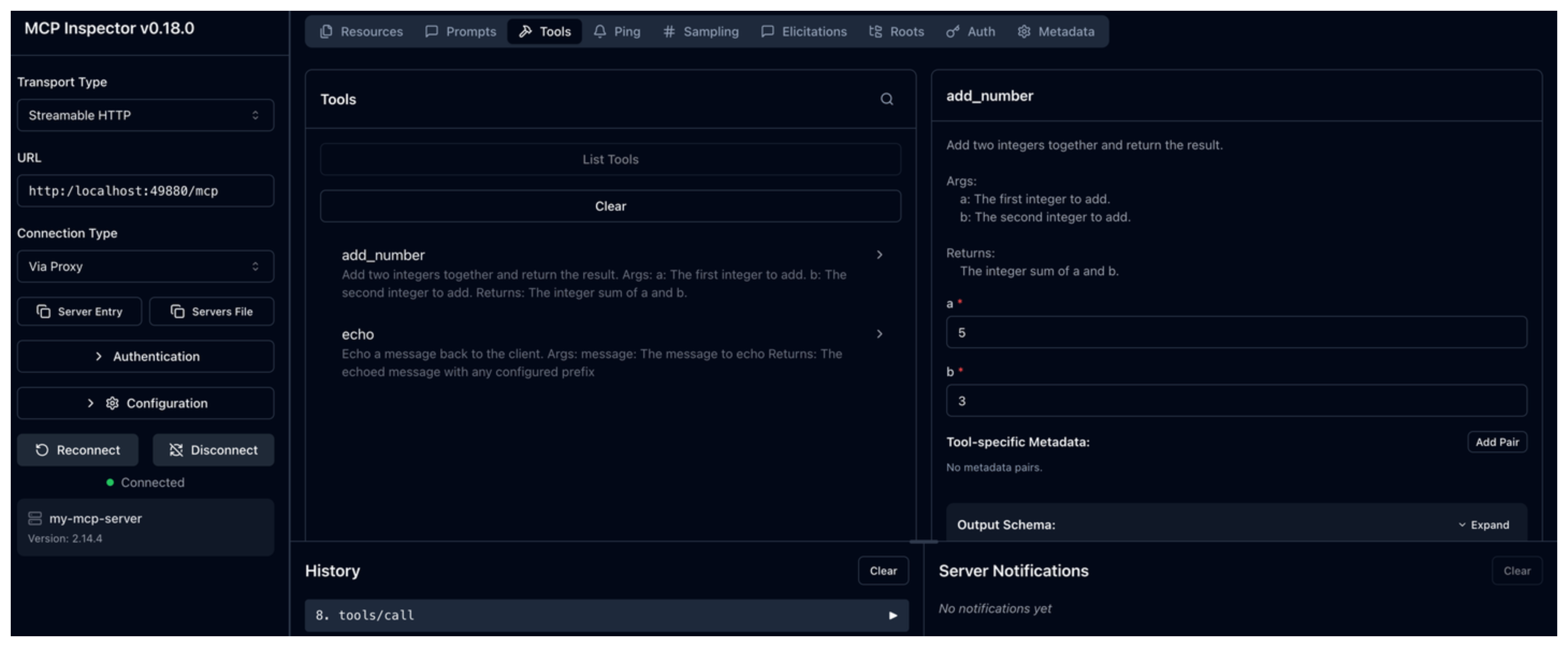The image size is (1568, 647).
Task: Click Add Pair metadata button
Action: 1496,442
